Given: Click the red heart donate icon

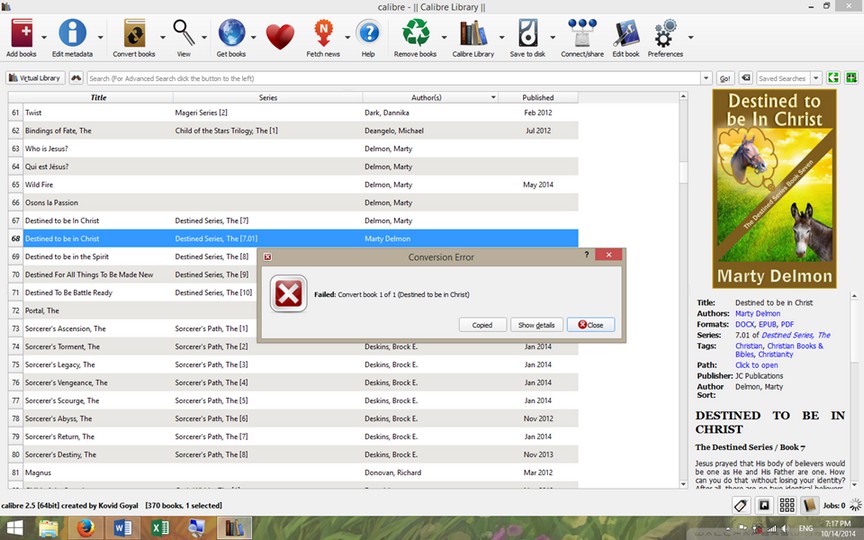Looking at the screenshot, I should (x=280, y=37).
